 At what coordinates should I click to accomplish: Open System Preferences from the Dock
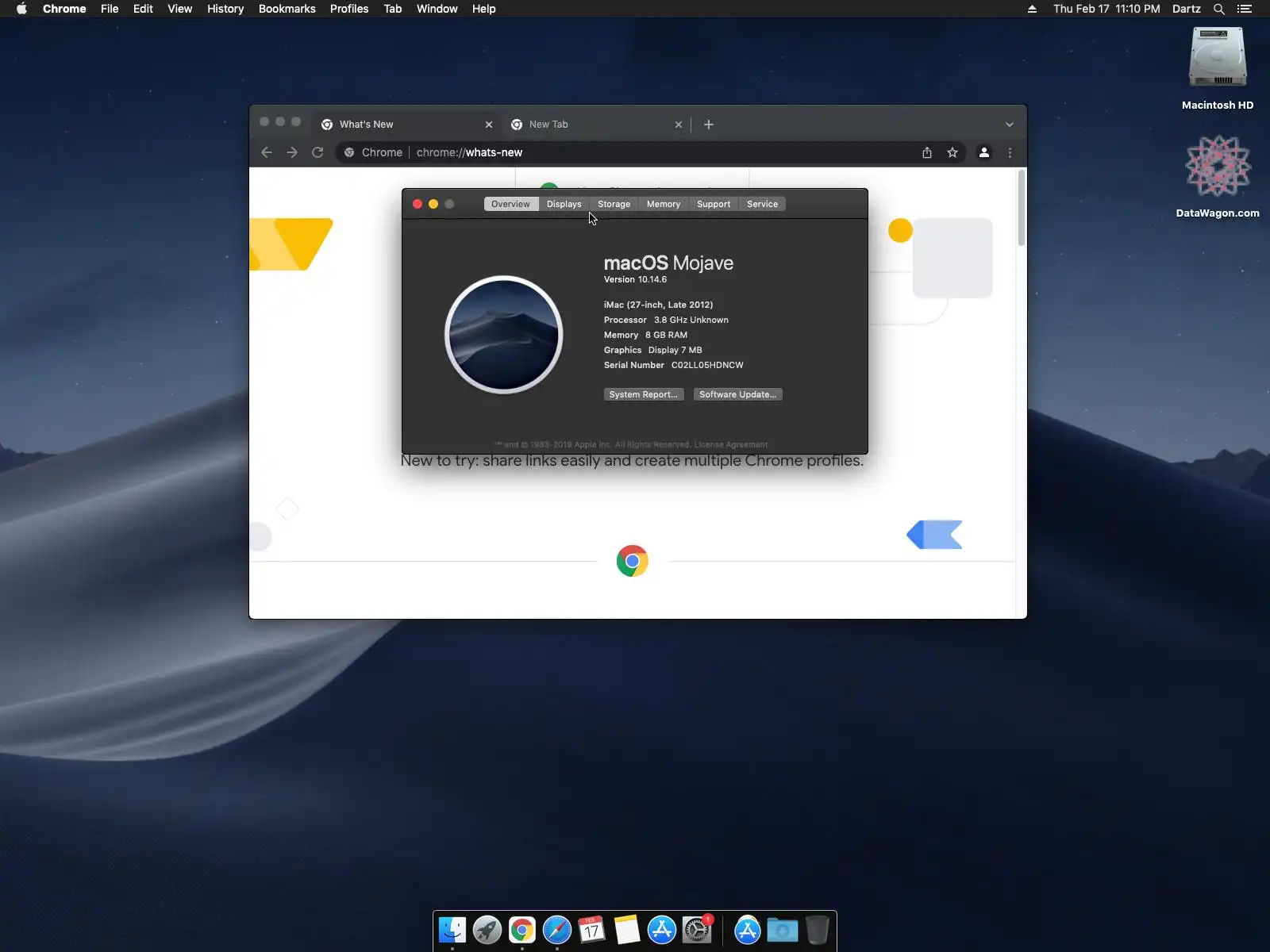697,930
